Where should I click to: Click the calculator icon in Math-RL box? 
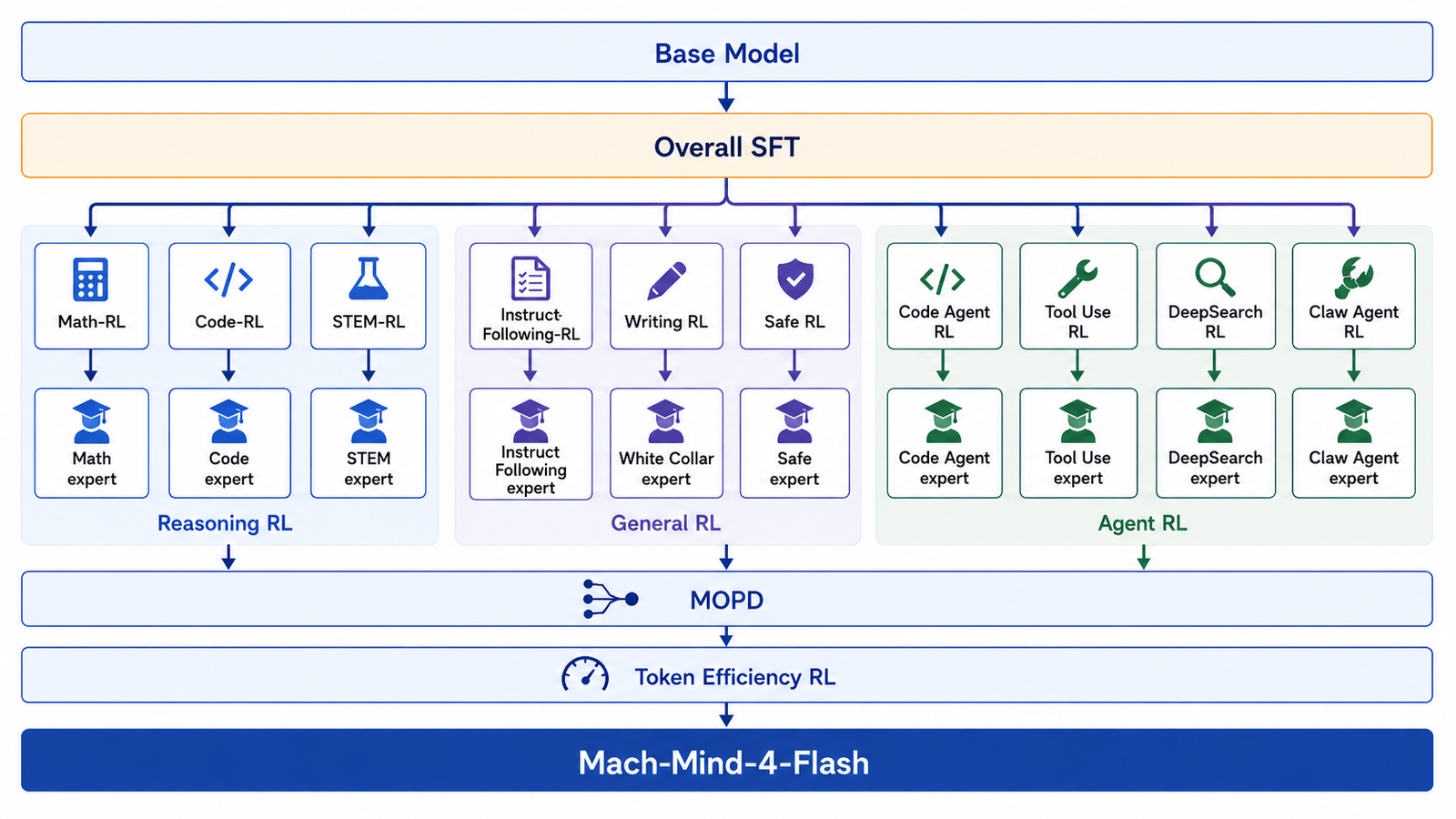tap(91, 279)
